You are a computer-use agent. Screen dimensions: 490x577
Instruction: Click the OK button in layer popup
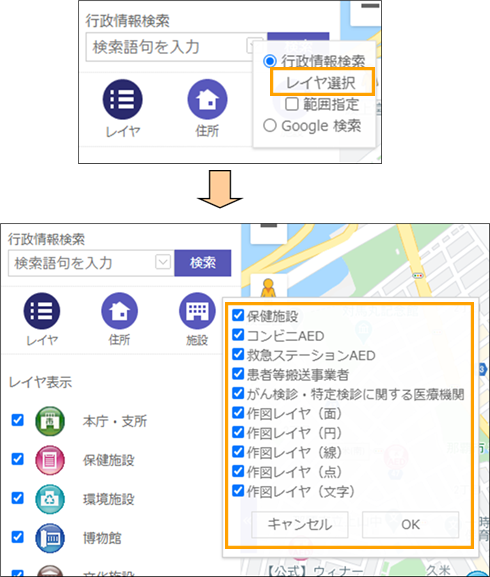410,524
